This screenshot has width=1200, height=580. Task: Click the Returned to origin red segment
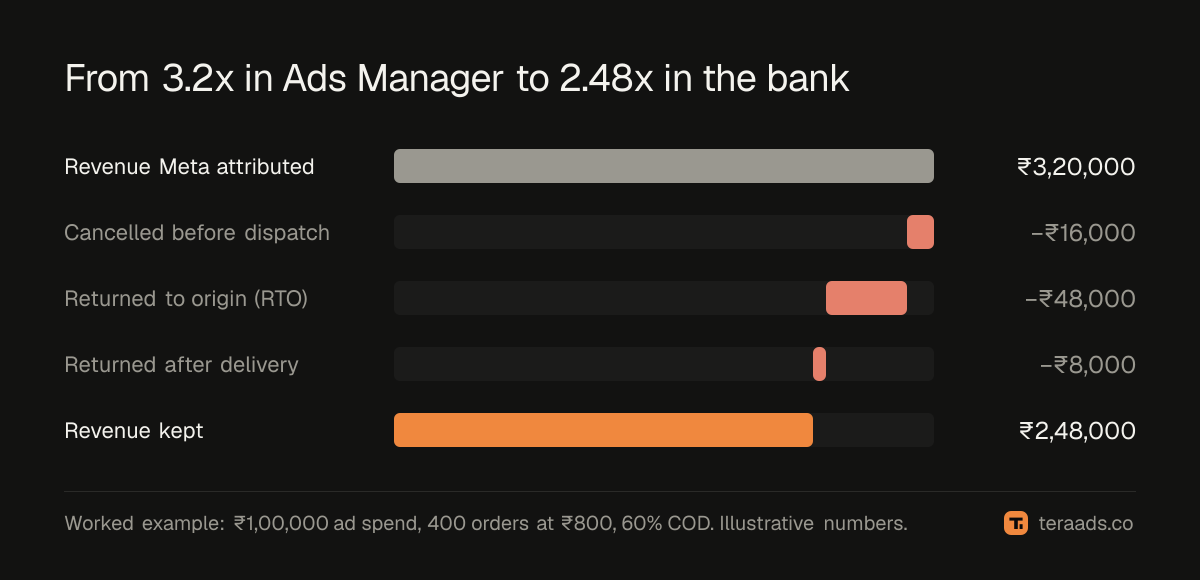coord(866,298)
